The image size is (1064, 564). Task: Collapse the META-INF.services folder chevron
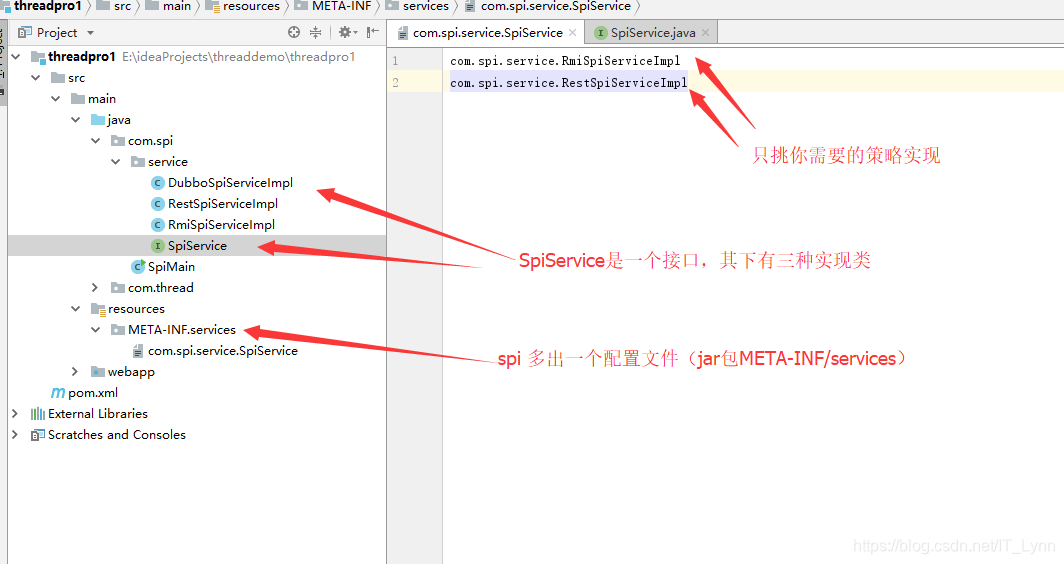96,330
